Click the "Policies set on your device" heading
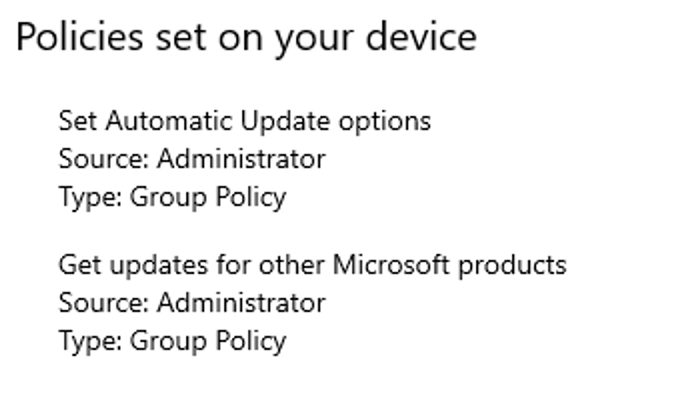 point(246,38)
